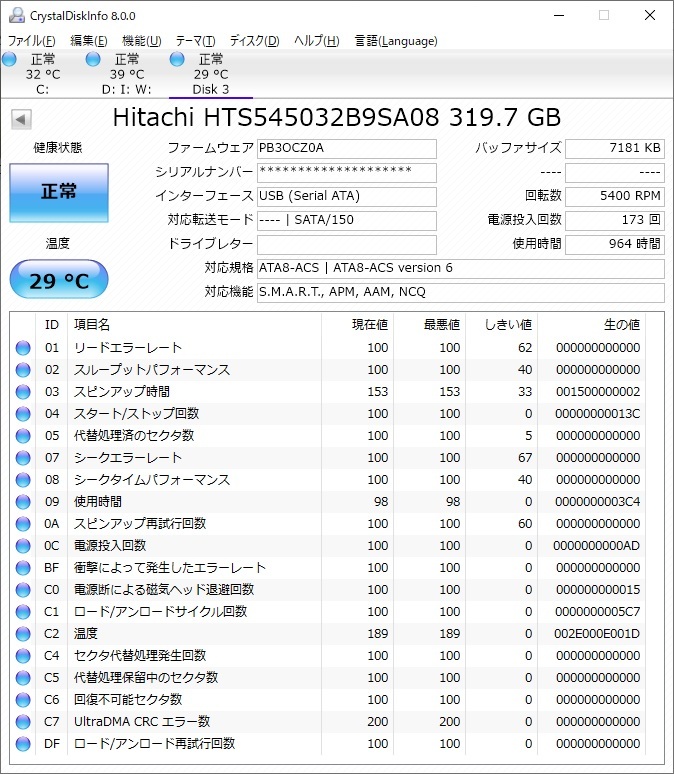Click the 最悪値 column header
This screenshot has width=674, height=774.
pyautogui.click(x=430, y=325)
